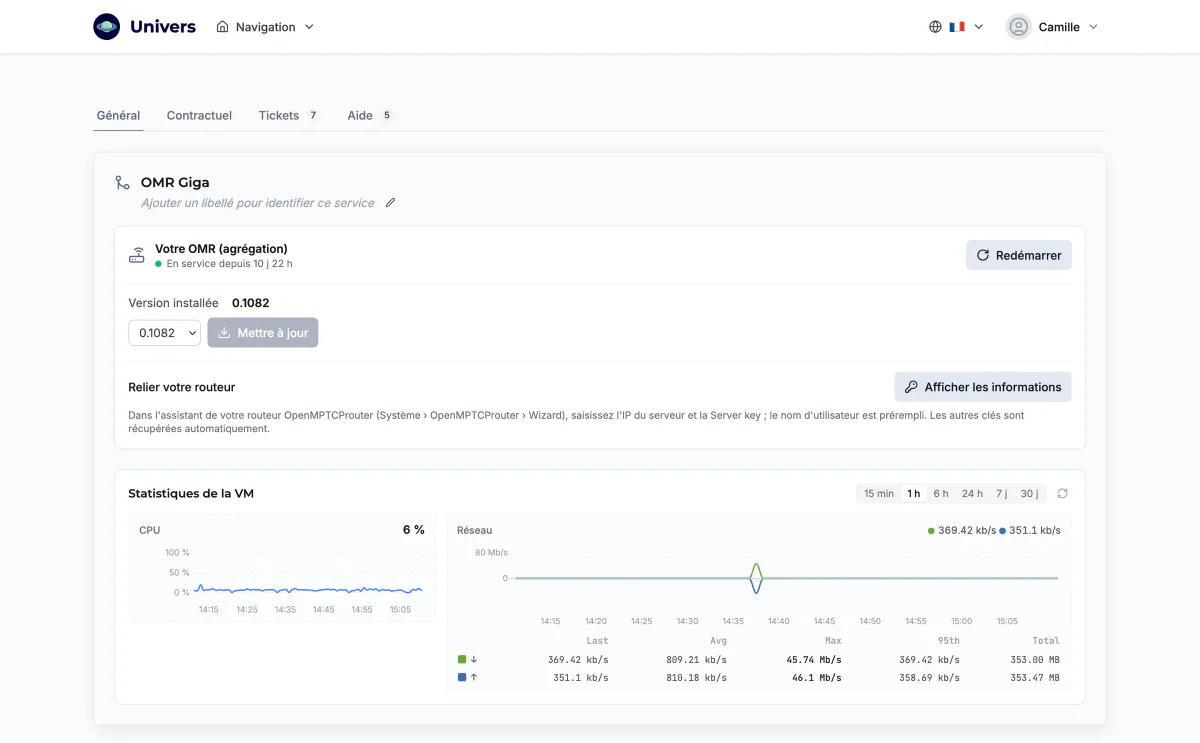This screenshot has width=1200, height=743.
Task: Click the router icon beside Votre OMR
Action: (x=137, y=256)
